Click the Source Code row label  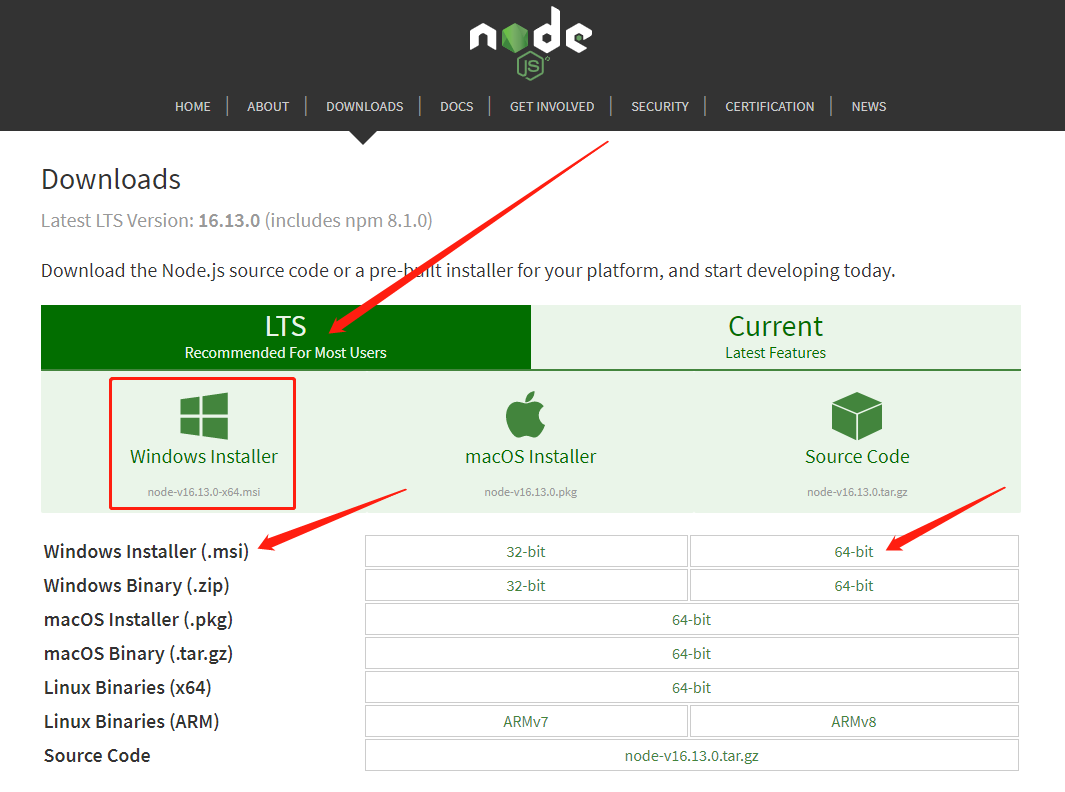pos(97,755)
